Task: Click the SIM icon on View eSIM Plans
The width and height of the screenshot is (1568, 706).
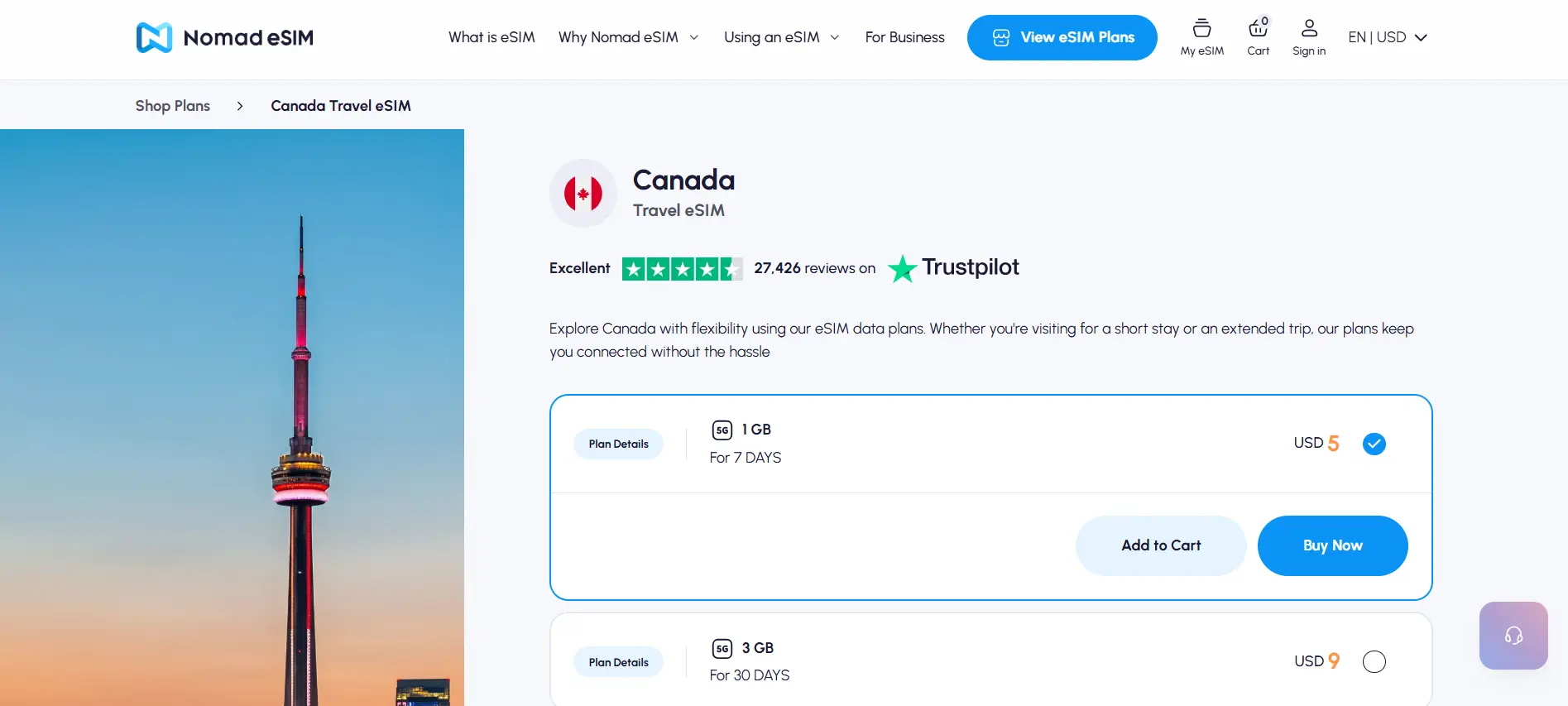Action: (1001, 37)
